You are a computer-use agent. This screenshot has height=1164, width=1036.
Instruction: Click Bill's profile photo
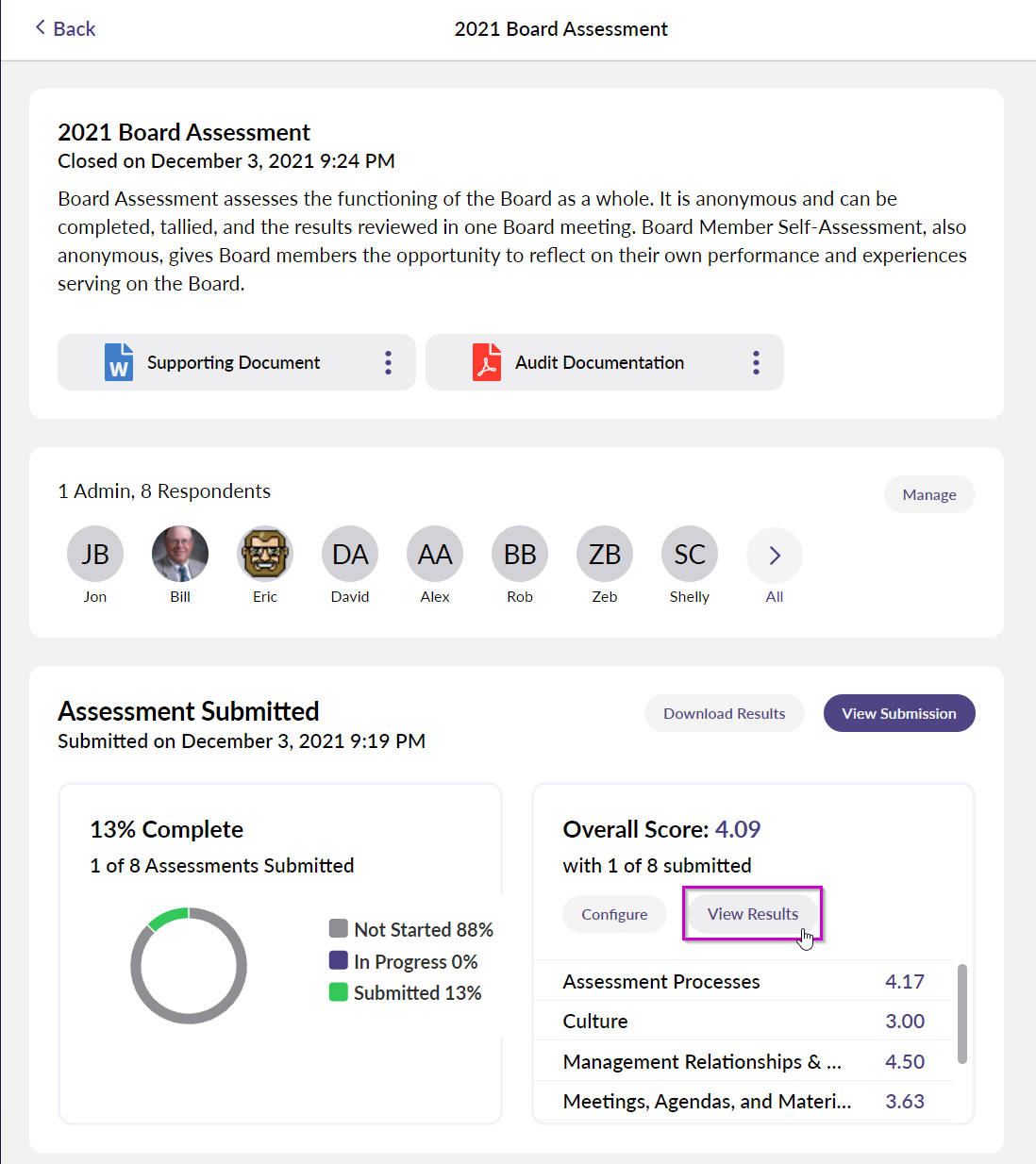[x=180, y=554]
